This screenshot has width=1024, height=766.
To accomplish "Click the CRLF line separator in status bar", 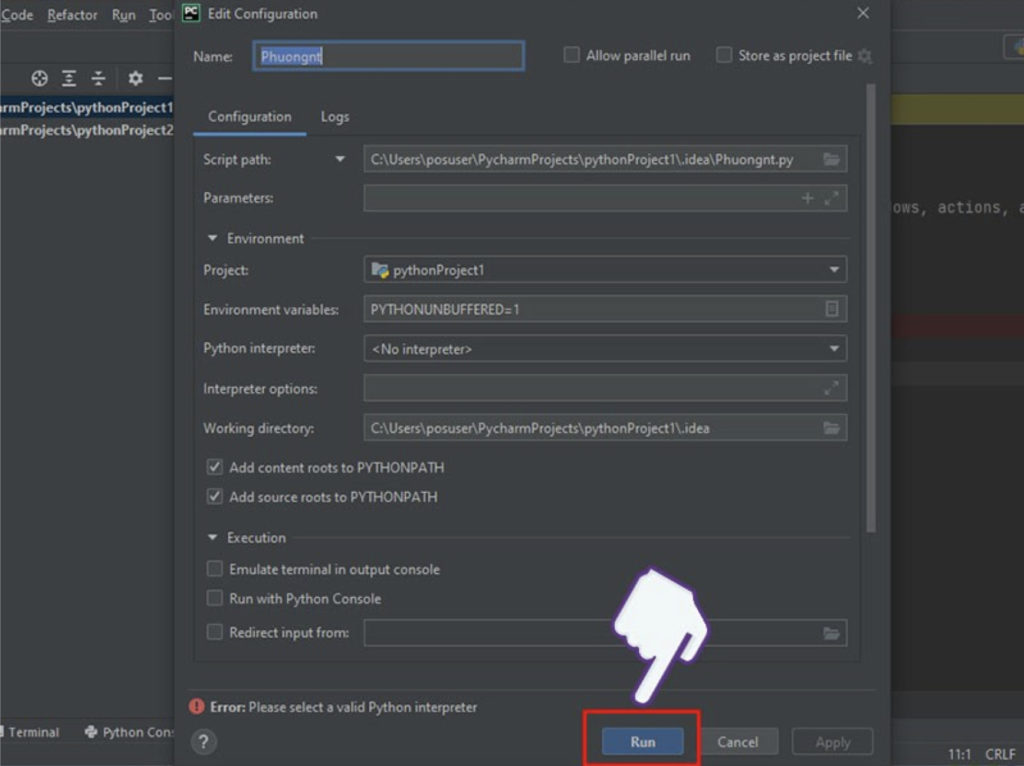I will (x=1000, y=754).
